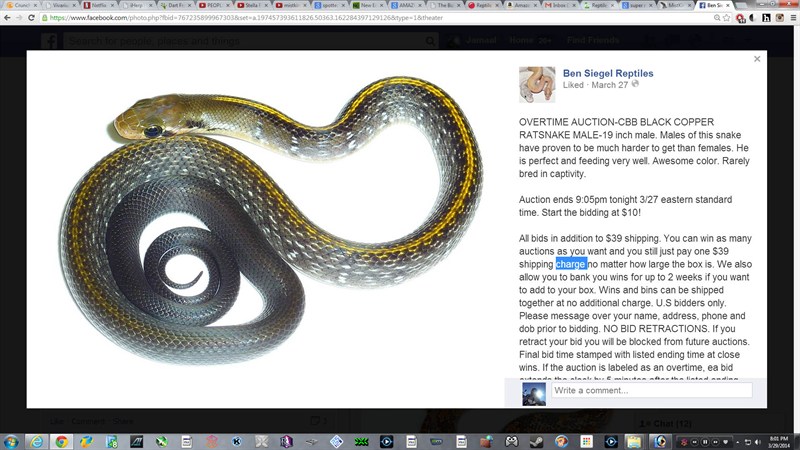The width and height of the screenshot is (800, 450).
Task: Click the Facebook search box behind the overlay
Action: pos(250,40)
